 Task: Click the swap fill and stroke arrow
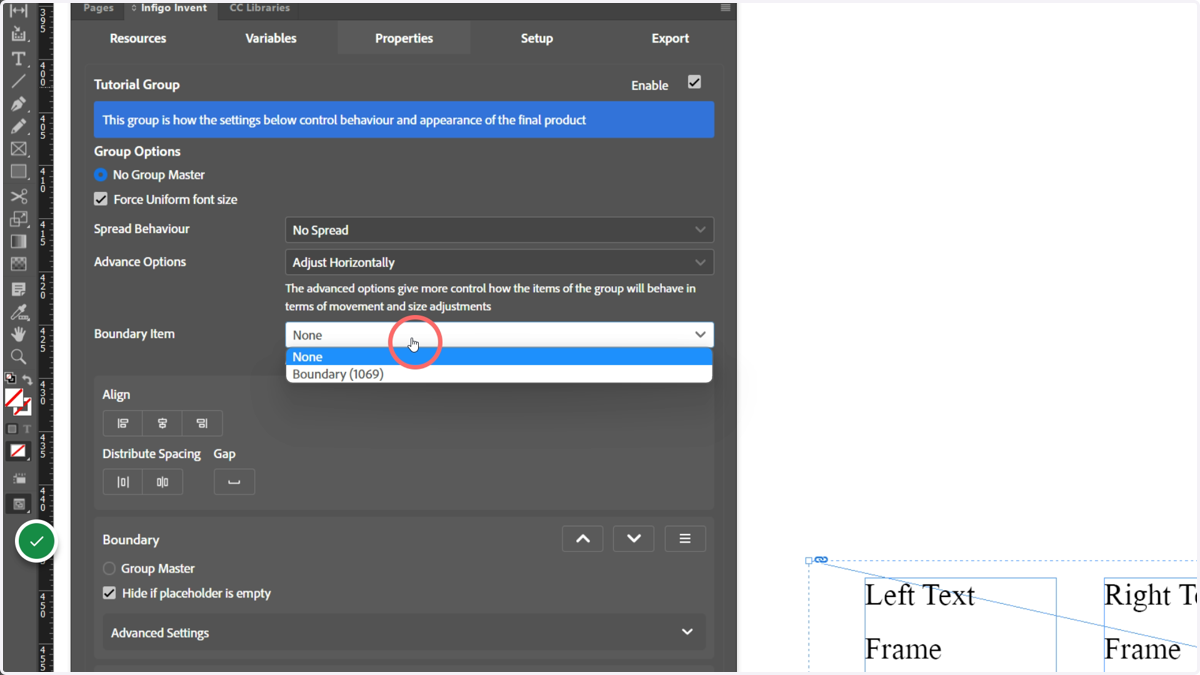pos(27,380)
